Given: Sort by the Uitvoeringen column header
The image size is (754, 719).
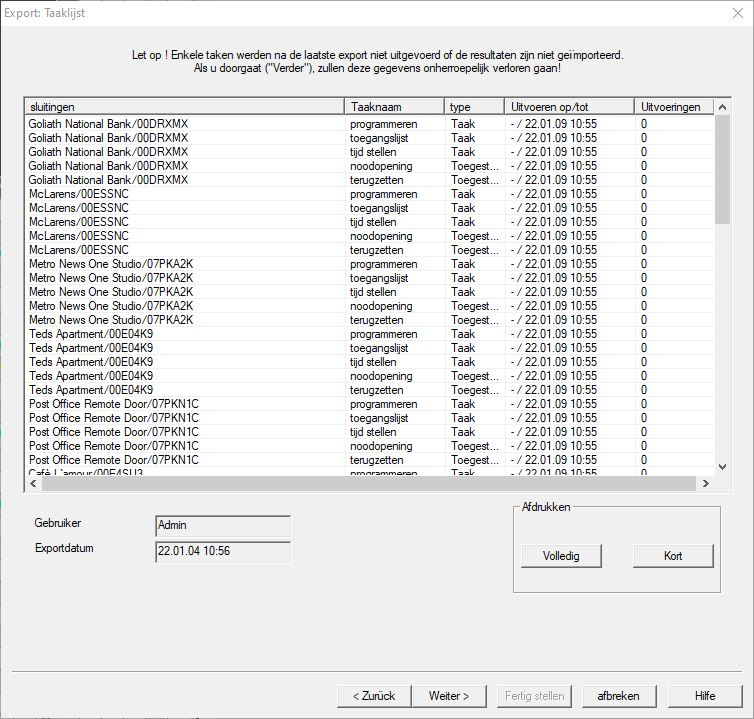Looking at the screenshot, I should point(673,107).
